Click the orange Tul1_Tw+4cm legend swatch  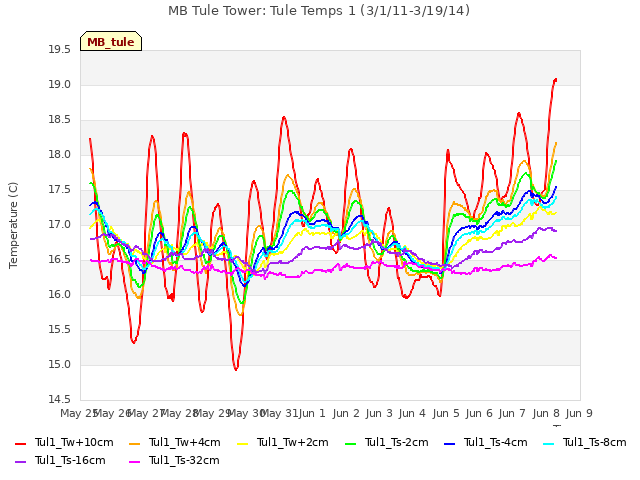point(134,444)
